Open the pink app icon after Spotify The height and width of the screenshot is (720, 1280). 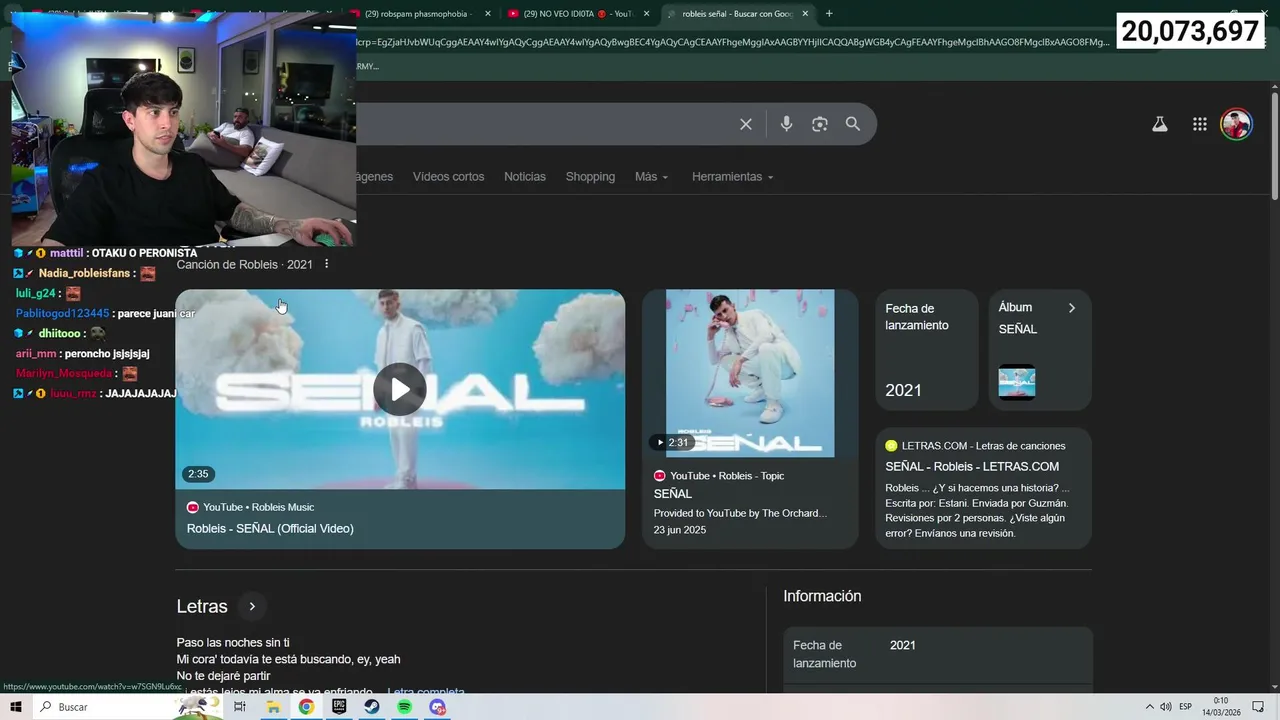(437, 707)
